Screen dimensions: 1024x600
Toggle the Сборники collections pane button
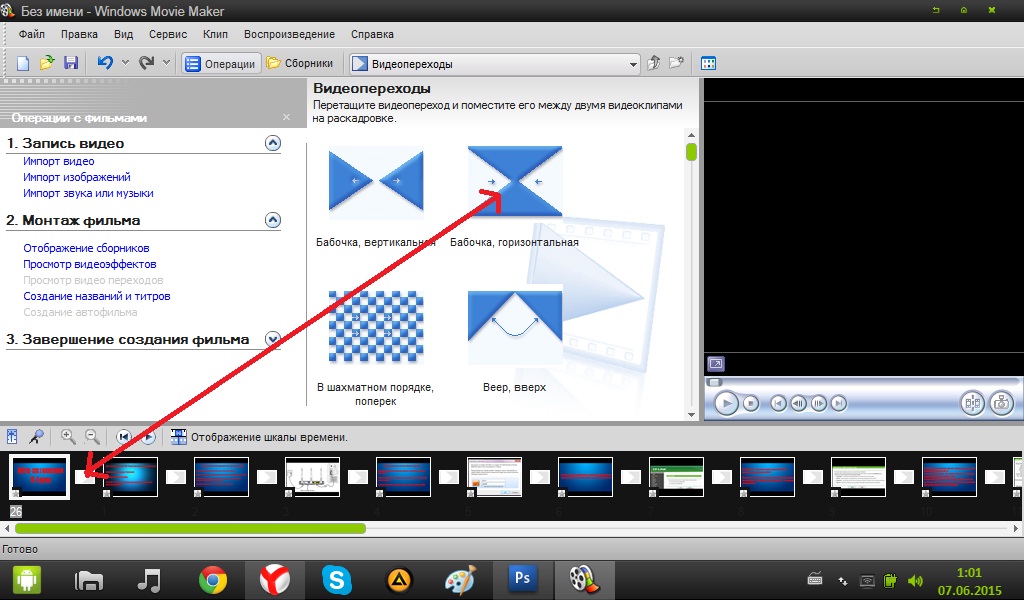[x=300, y=63]
